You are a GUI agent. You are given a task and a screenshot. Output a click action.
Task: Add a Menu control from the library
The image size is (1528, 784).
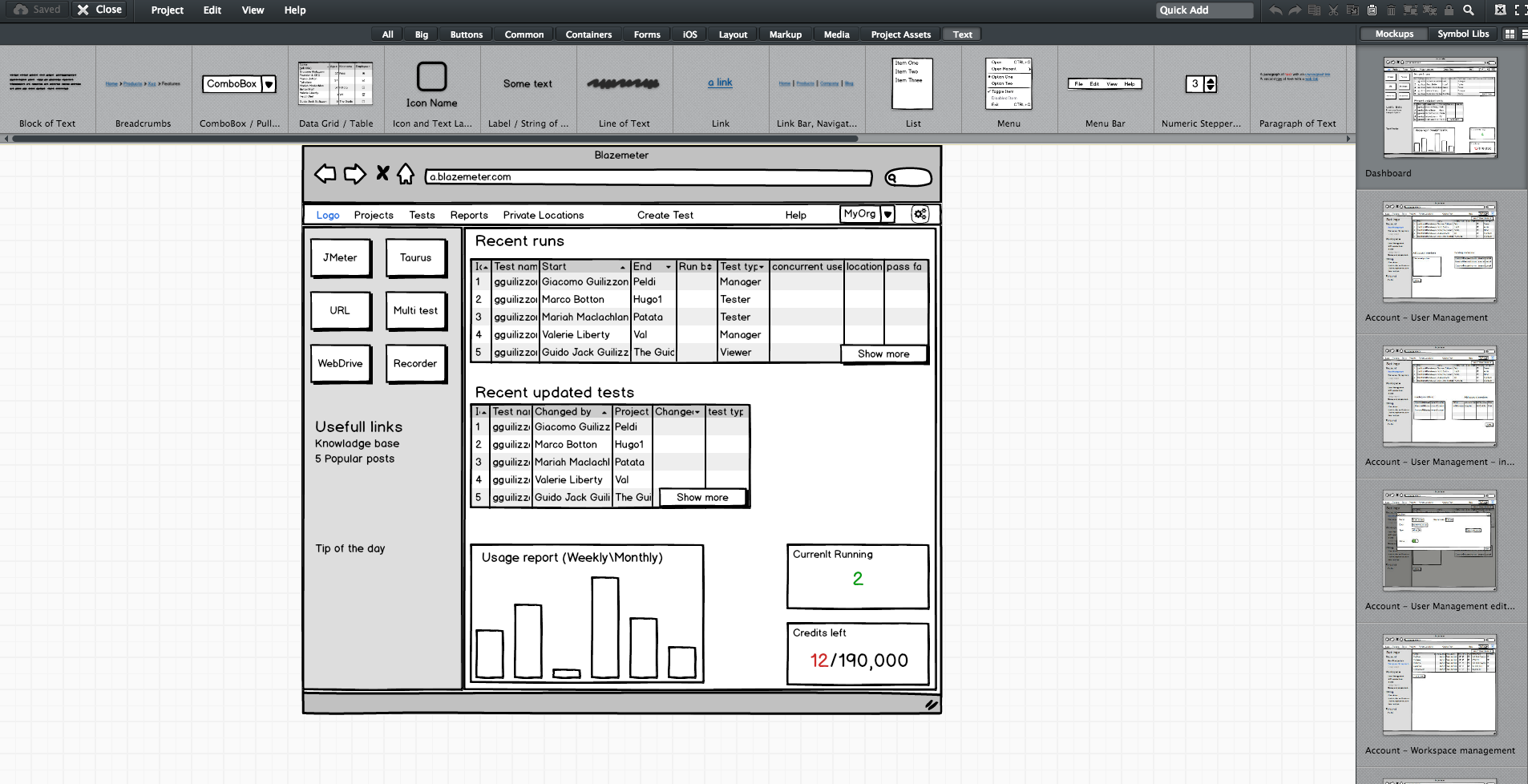tap(1009, 89)
